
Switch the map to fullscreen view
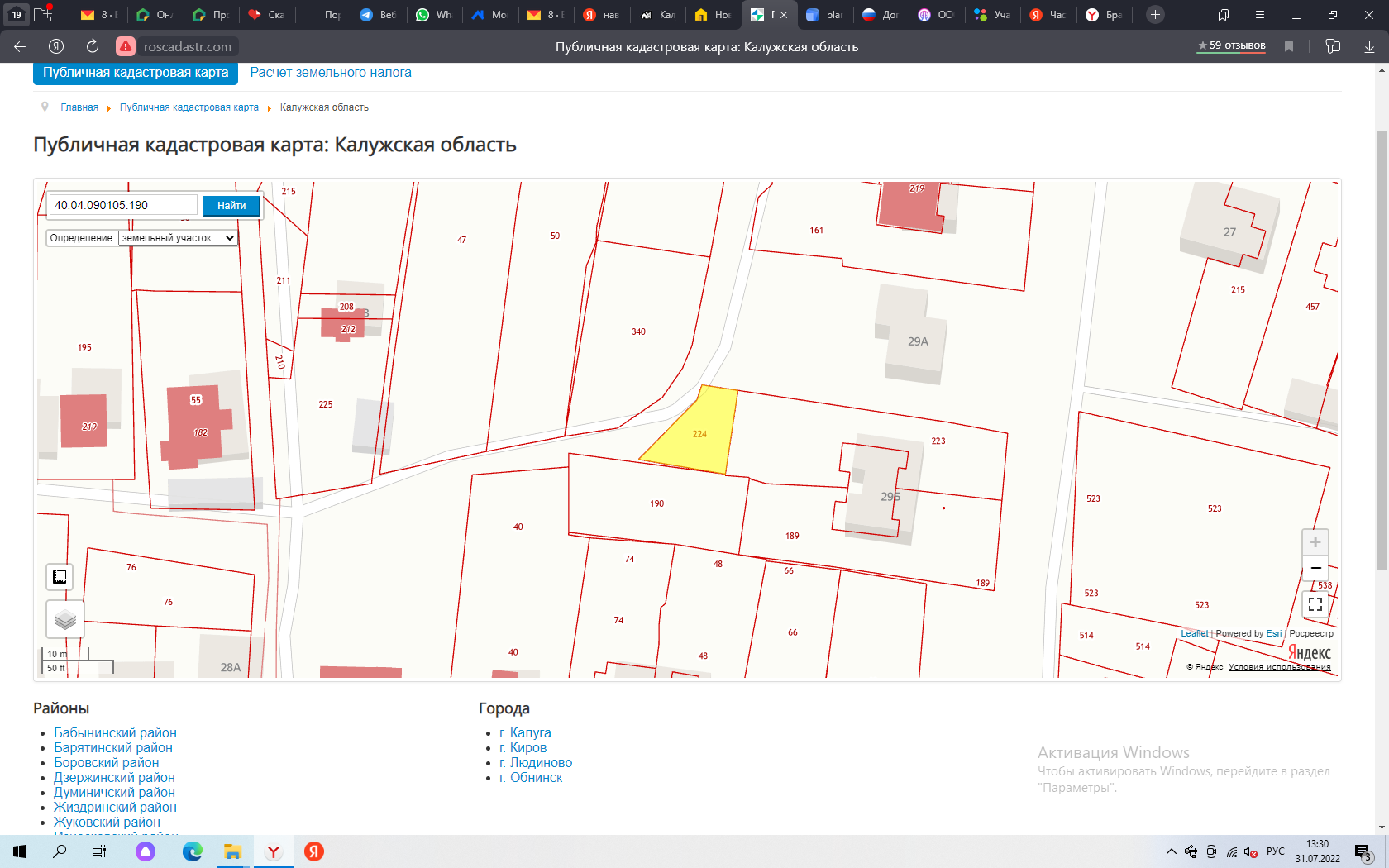[x=1315, y=605]
